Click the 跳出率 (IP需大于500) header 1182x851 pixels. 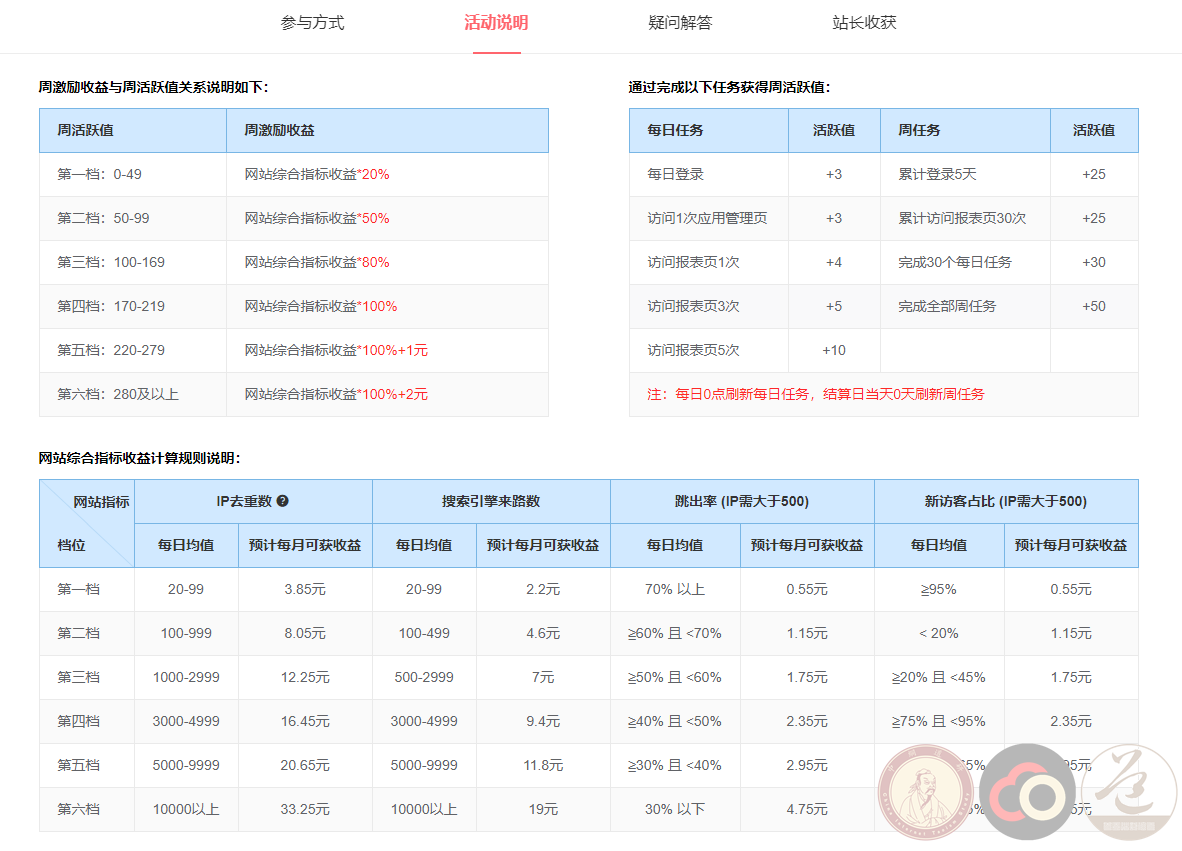click(742, 501)
